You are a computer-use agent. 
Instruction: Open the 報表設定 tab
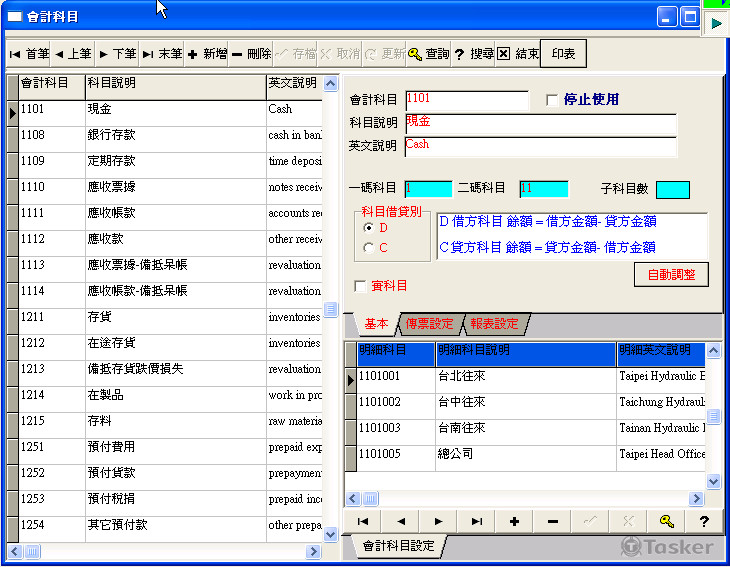pos(494,324)
